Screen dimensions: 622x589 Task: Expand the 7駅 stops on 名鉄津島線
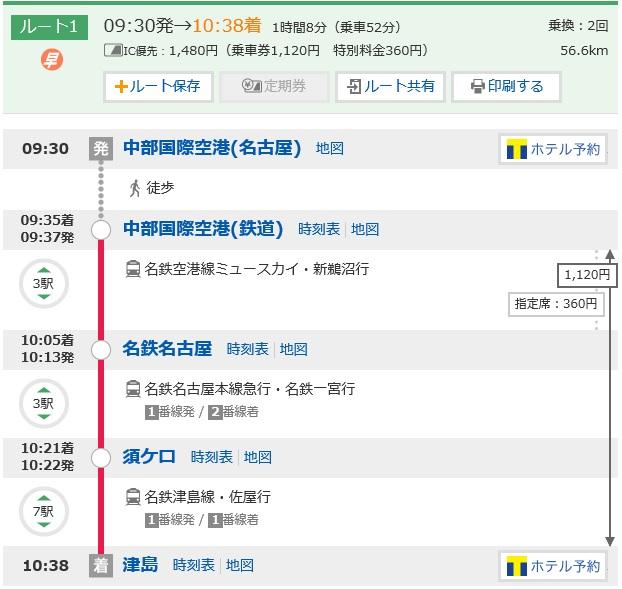point(44,511)
